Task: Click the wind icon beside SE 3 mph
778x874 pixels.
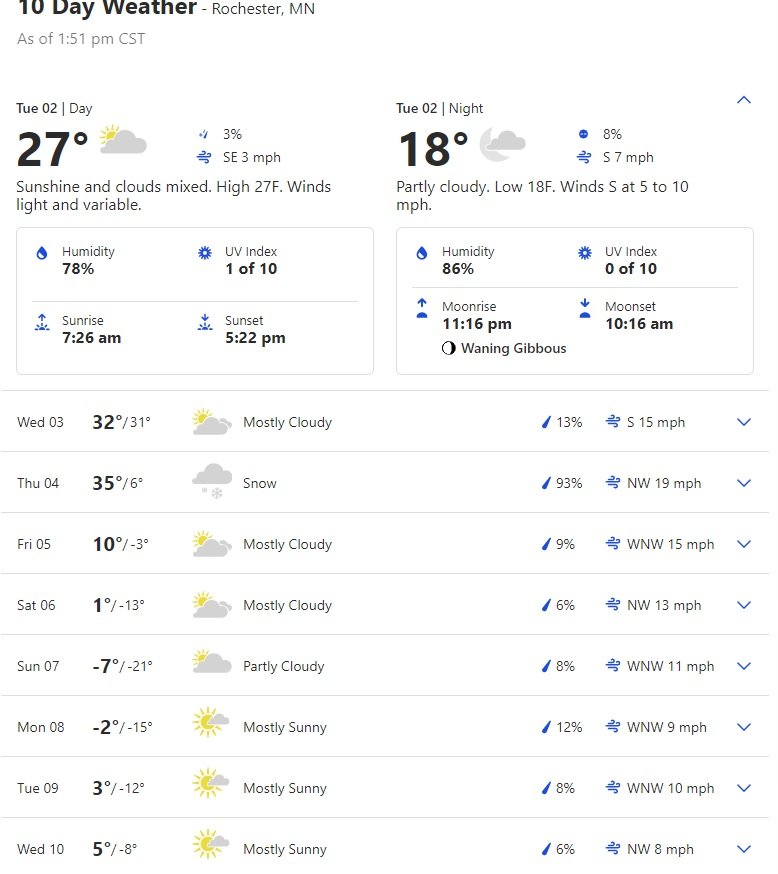Action: pos(204,158)
